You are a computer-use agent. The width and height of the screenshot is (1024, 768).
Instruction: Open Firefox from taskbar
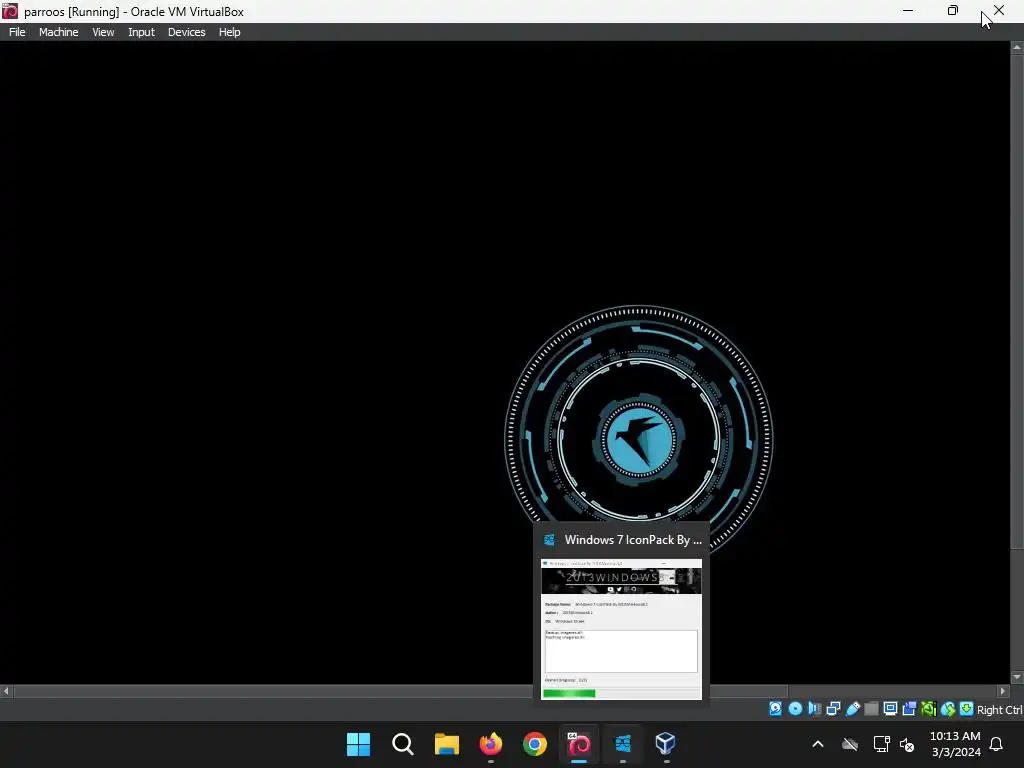(490, 744)
